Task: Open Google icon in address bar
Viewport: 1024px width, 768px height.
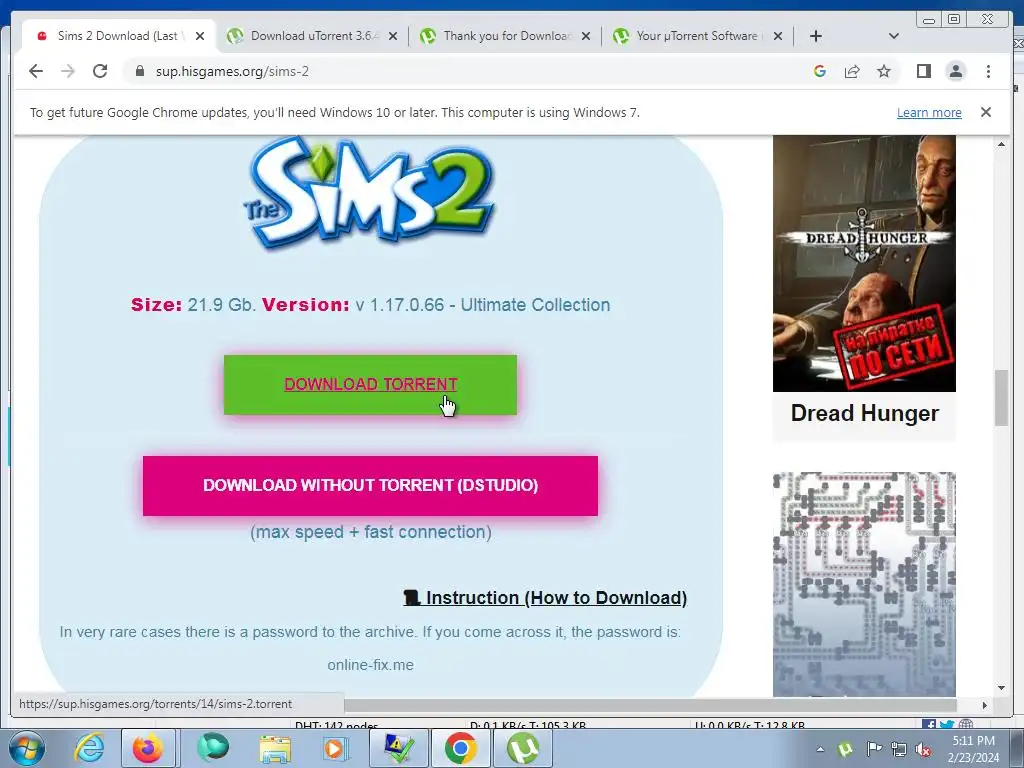Action: pos(820,71)
